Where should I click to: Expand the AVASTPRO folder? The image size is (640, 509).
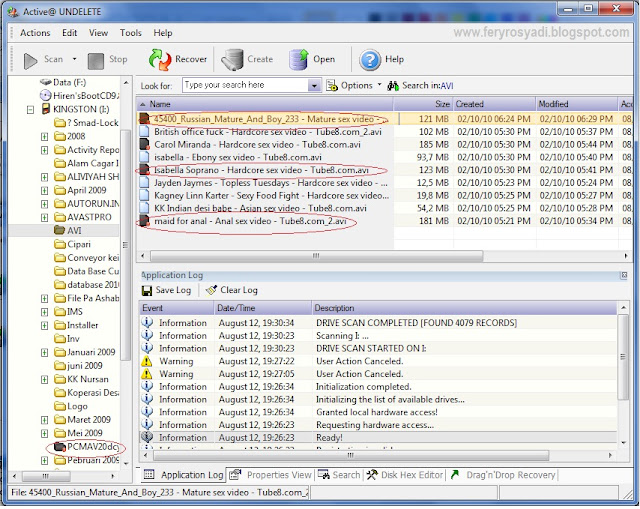(x=44, y=218)
